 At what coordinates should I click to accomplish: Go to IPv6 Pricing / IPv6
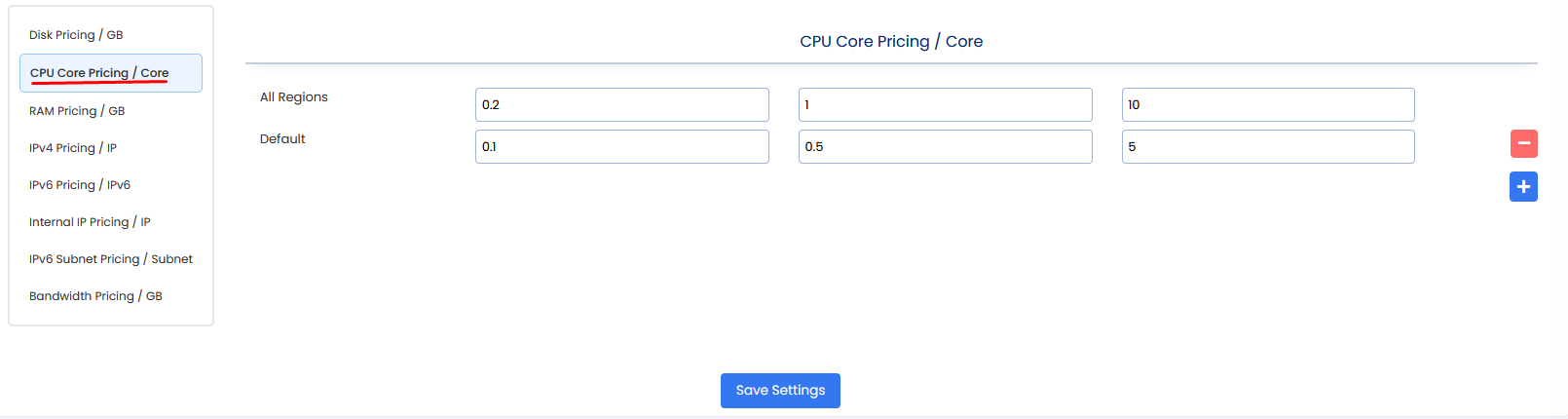[80, 185]
